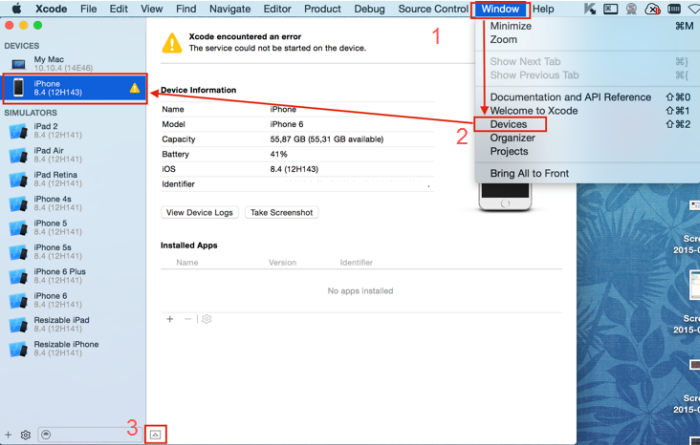The image size is (700, 445).
Task: Select iPhone 4s simulator
Action: point(73,203)
